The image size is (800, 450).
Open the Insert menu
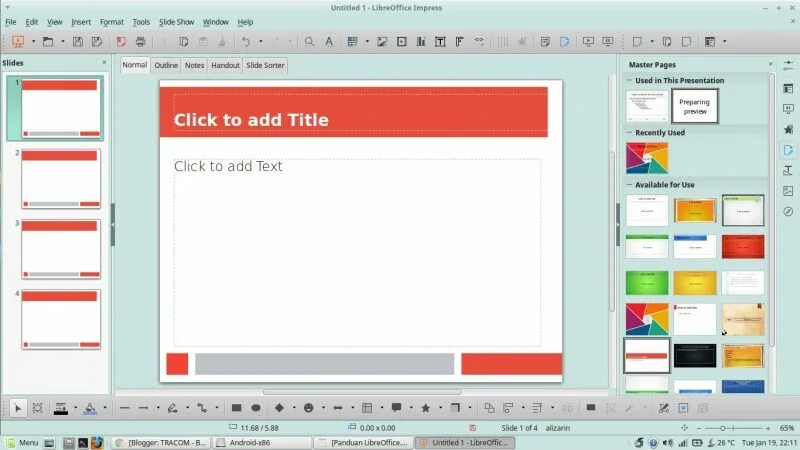tap(81, 22)
